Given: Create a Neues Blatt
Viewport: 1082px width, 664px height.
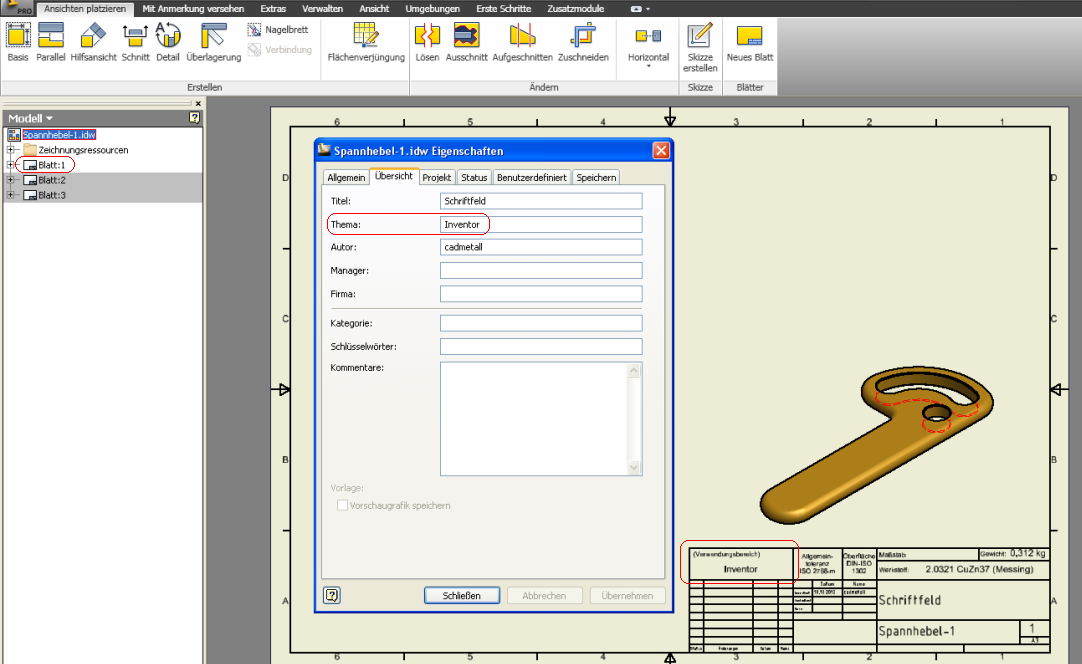Looking at the screenshot, I should click(x=749, y=42).
